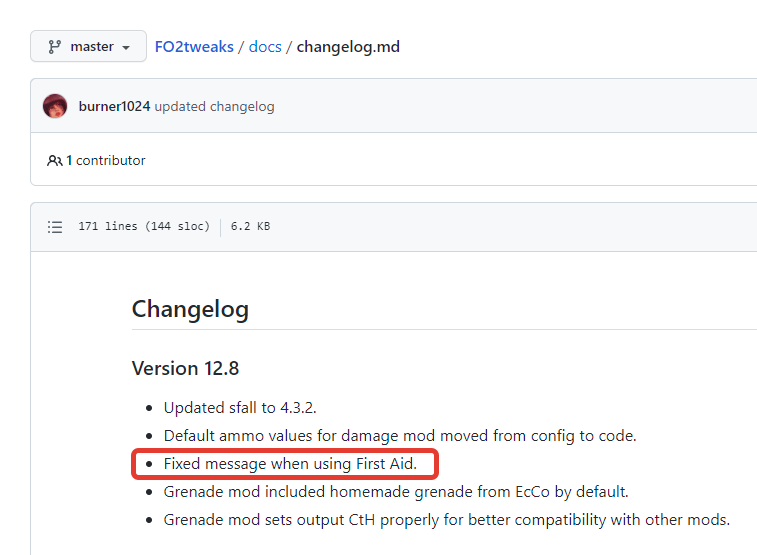
Task: Select the Version 12.8 heading
Action: [185, 368]
